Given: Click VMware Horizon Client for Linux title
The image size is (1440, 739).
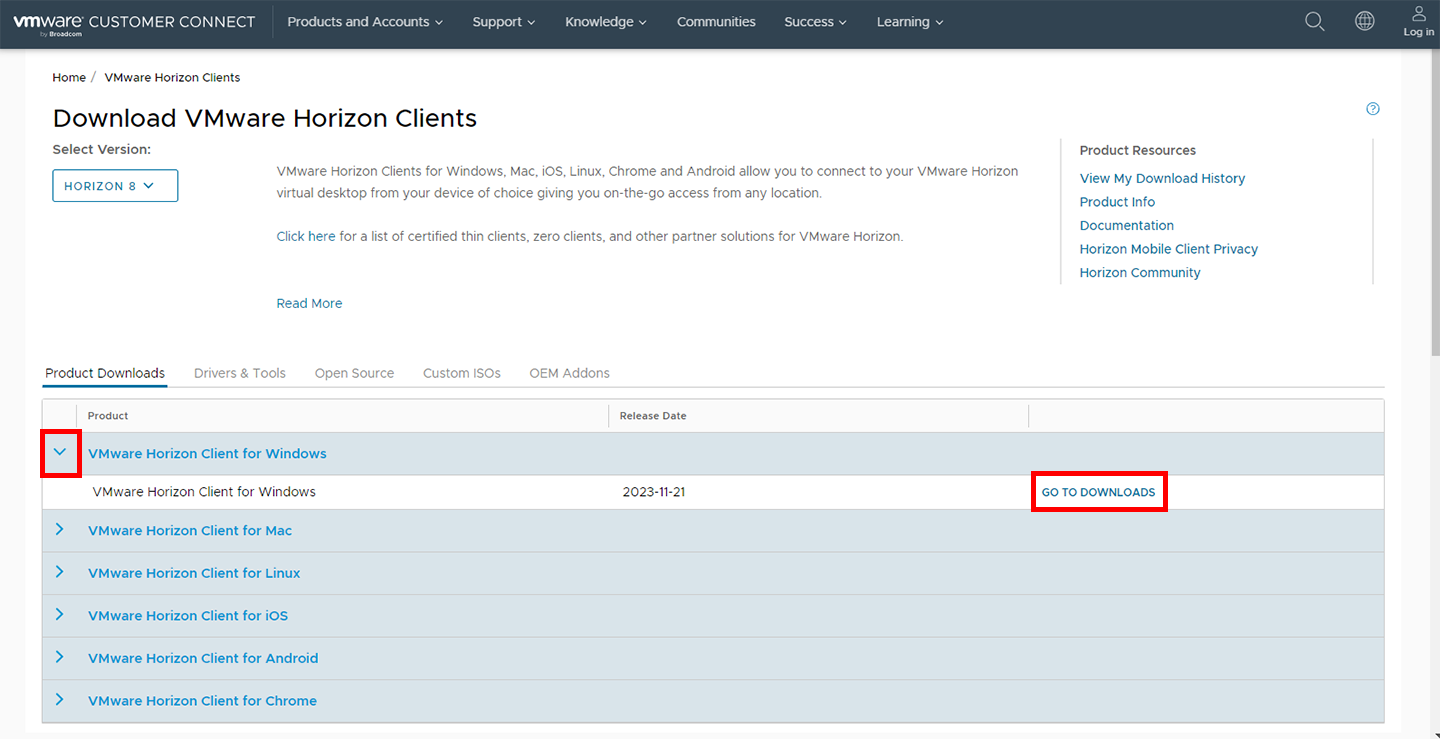Looking at the screenshot, I should [x=194, y=573].
